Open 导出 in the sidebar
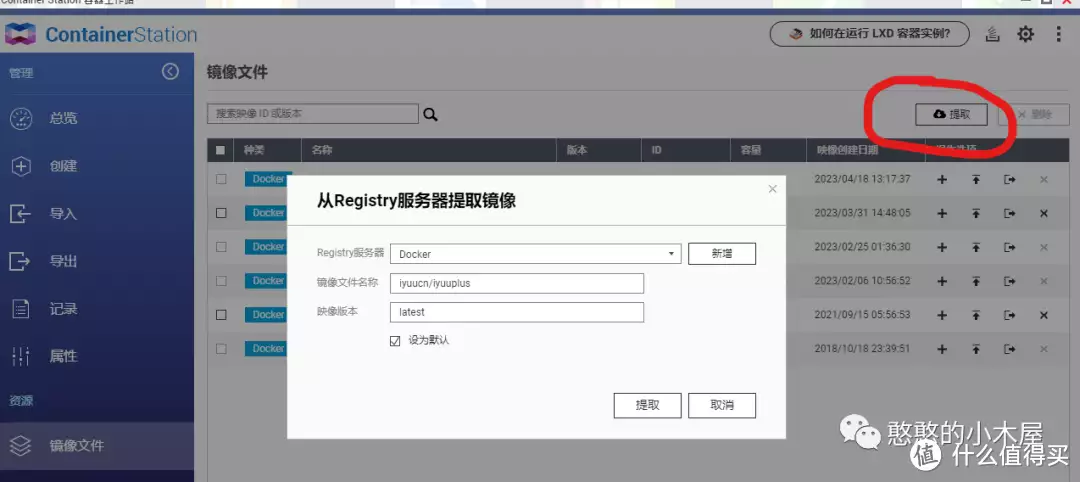The height and width of the screenshot is (482, 1080). coord(96,261)
